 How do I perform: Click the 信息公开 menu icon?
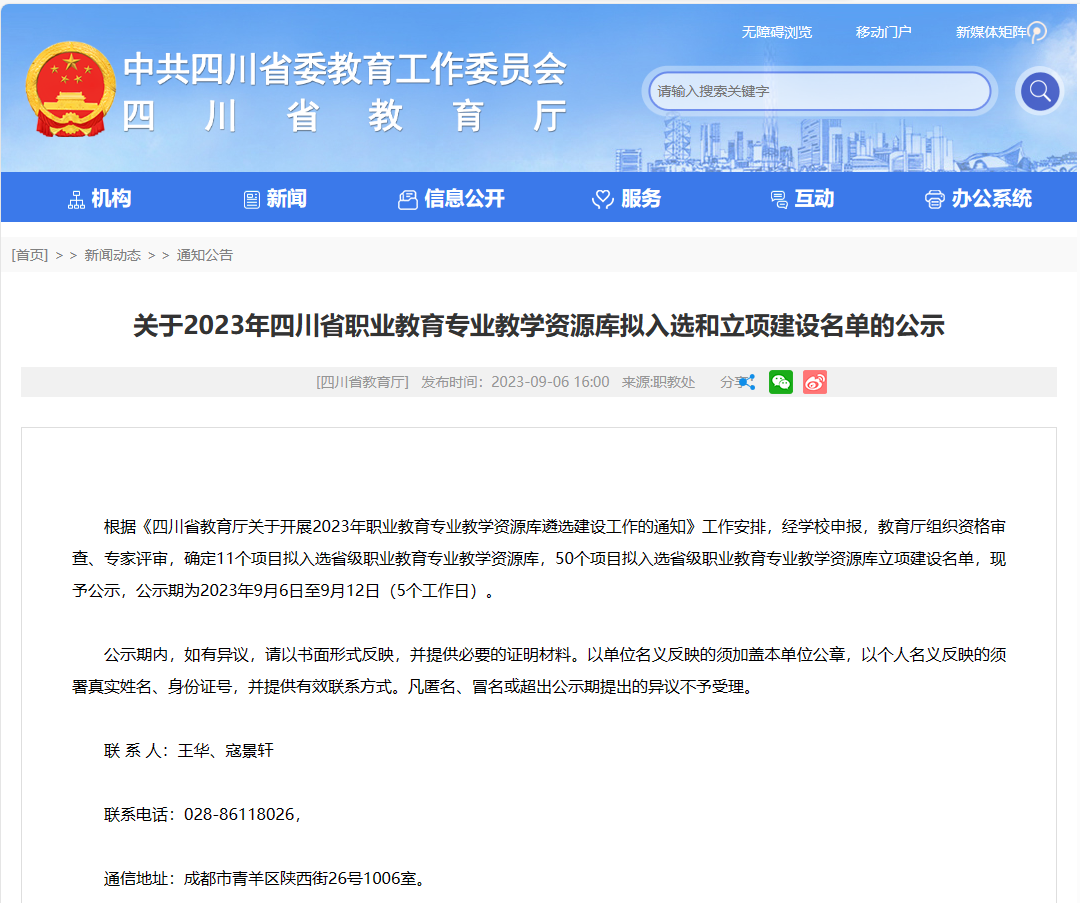pyautogui.click(x=407, y=199)
